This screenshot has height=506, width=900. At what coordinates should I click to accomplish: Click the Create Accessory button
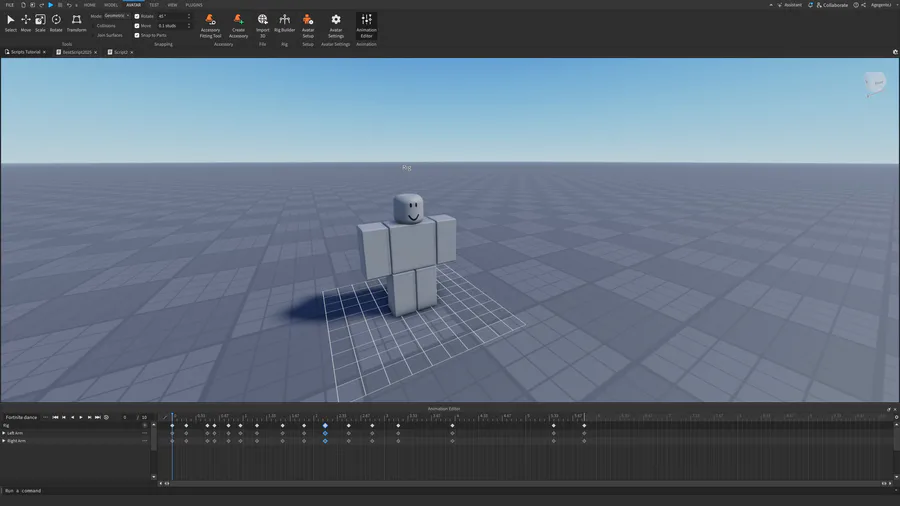(238, 26)
